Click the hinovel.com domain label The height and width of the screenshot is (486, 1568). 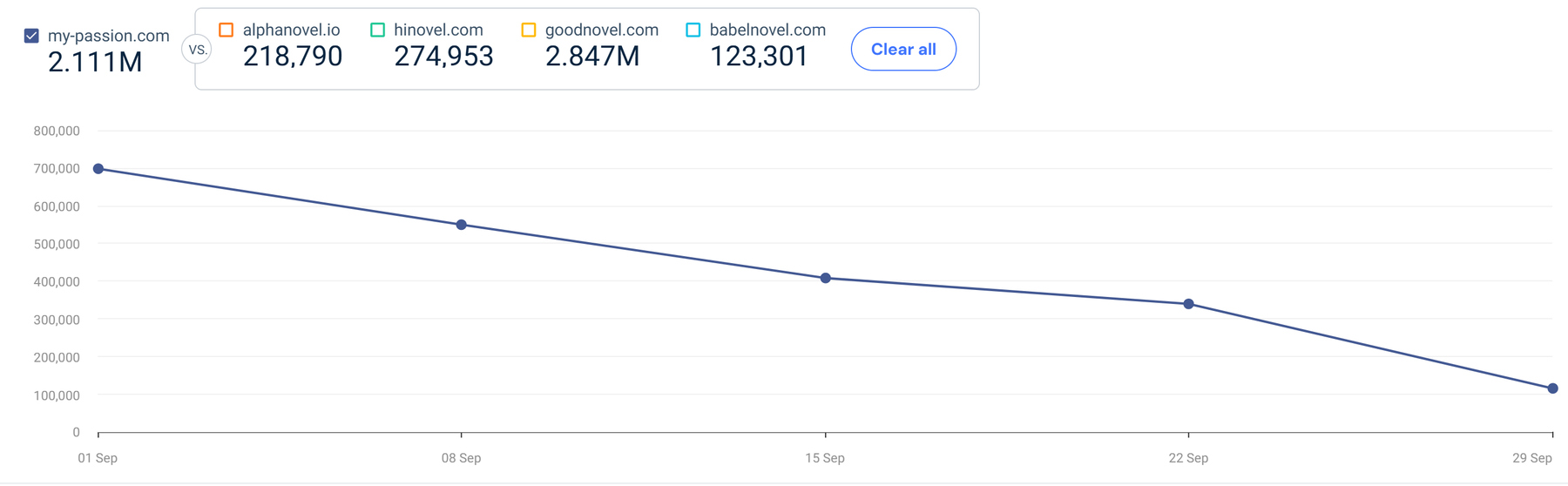[438, 30]
